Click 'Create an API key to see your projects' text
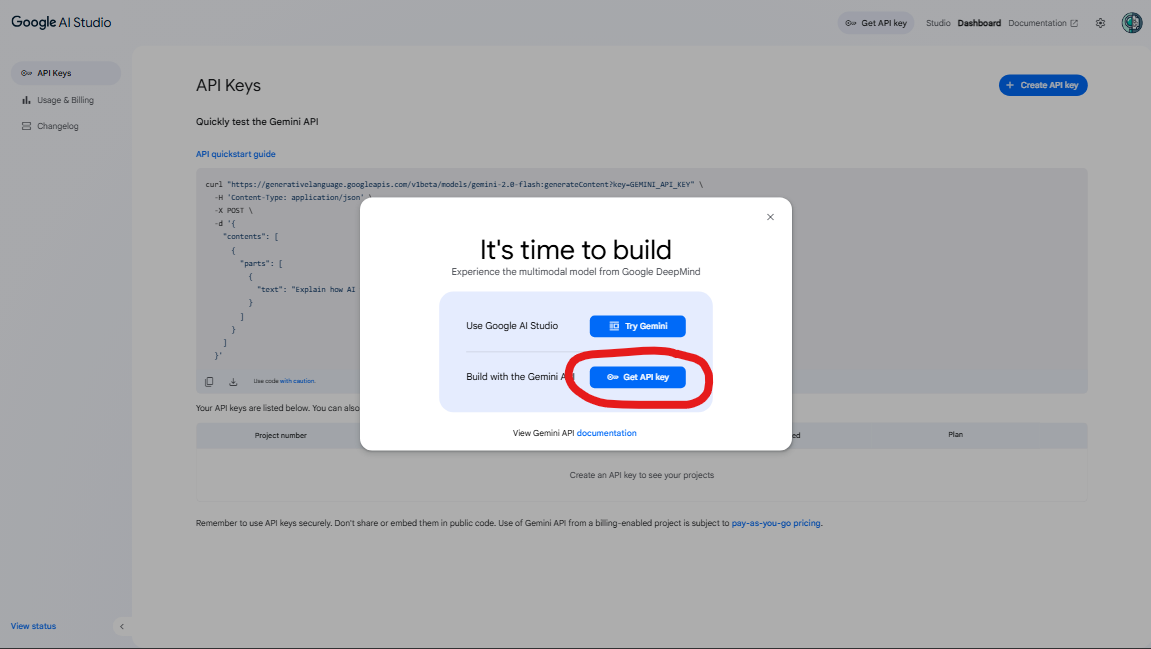 [642, 475]
